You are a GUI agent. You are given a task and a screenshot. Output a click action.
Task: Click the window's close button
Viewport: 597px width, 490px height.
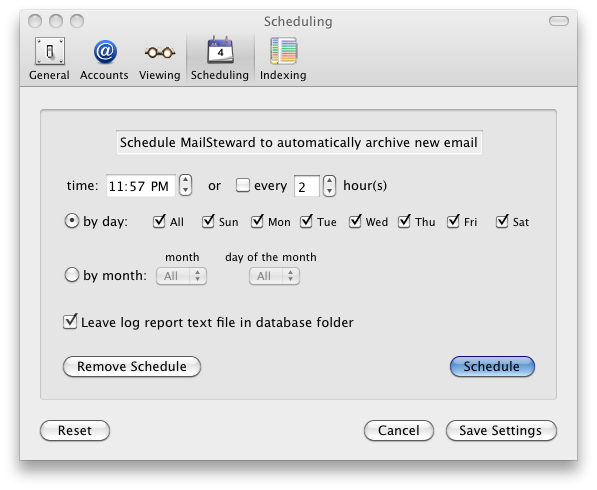pyautogui.click(x=35, y=21)
